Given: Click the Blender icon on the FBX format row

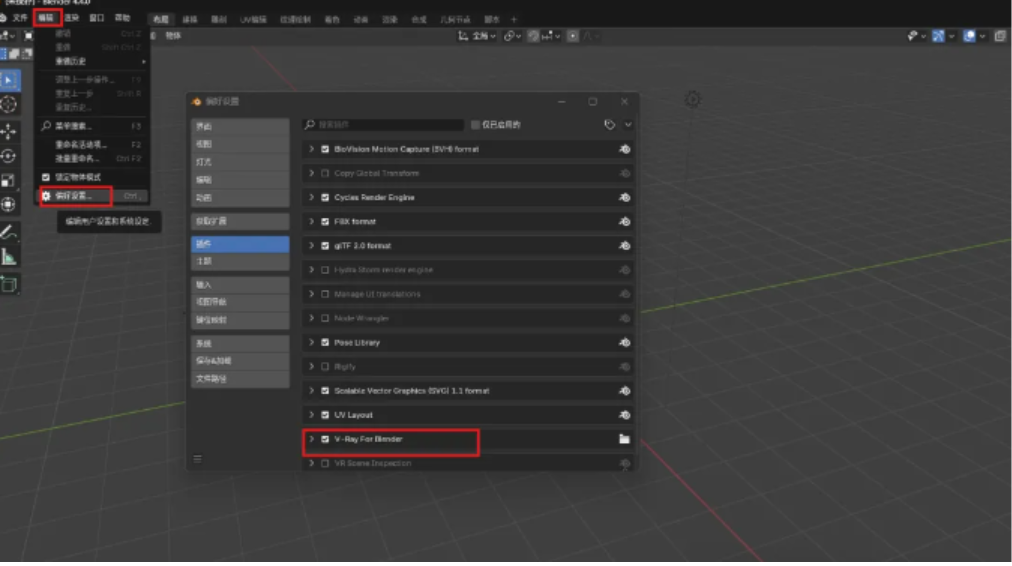Looking at the screenshot, I should (x=624, y=221).
